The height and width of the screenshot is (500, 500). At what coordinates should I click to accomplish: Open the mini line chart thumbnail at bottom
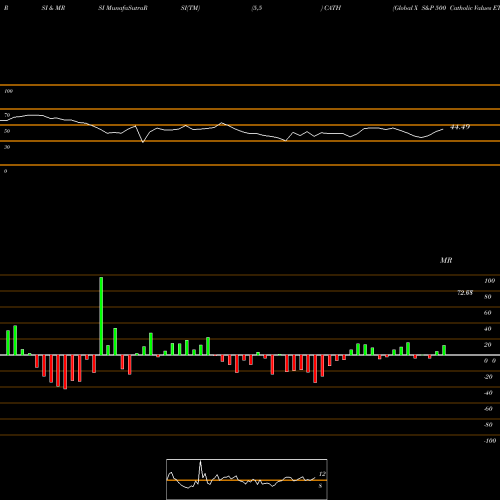[x=247, y=479]
